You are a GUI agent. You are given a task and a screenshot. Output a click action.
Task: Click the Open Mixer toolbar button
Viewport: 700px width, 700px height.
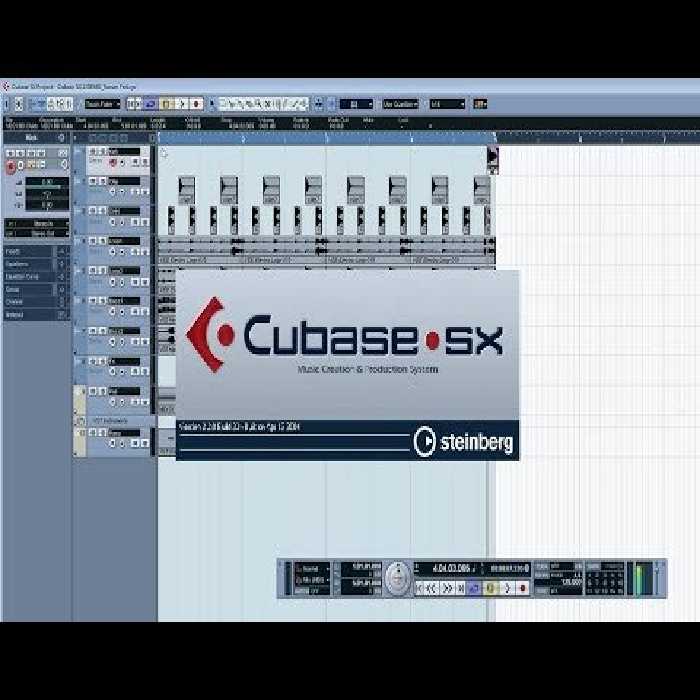point(69,104)
